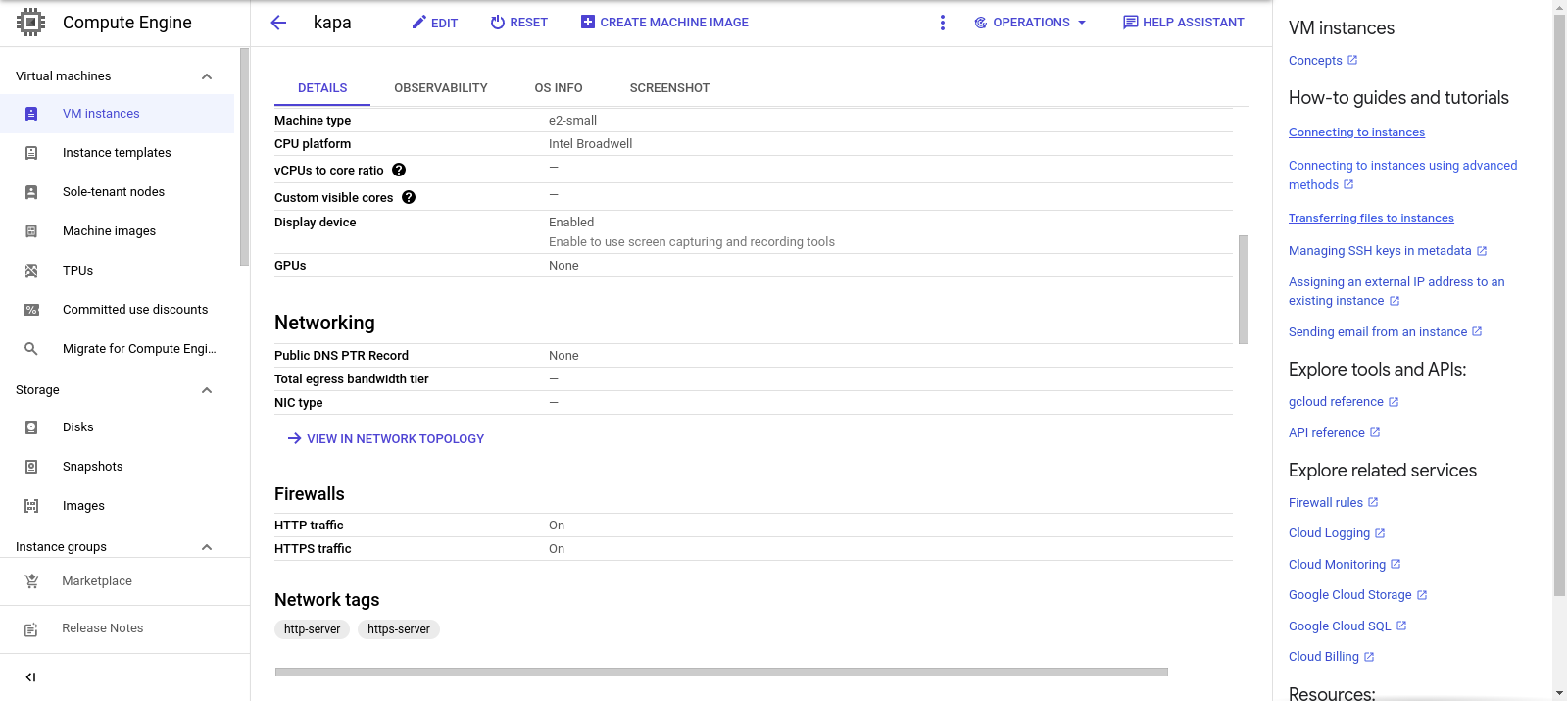Open the Operations dropdown
Image resolution: width=1568 pixels, height=701 pixels.
click(x=1030, y=23)
